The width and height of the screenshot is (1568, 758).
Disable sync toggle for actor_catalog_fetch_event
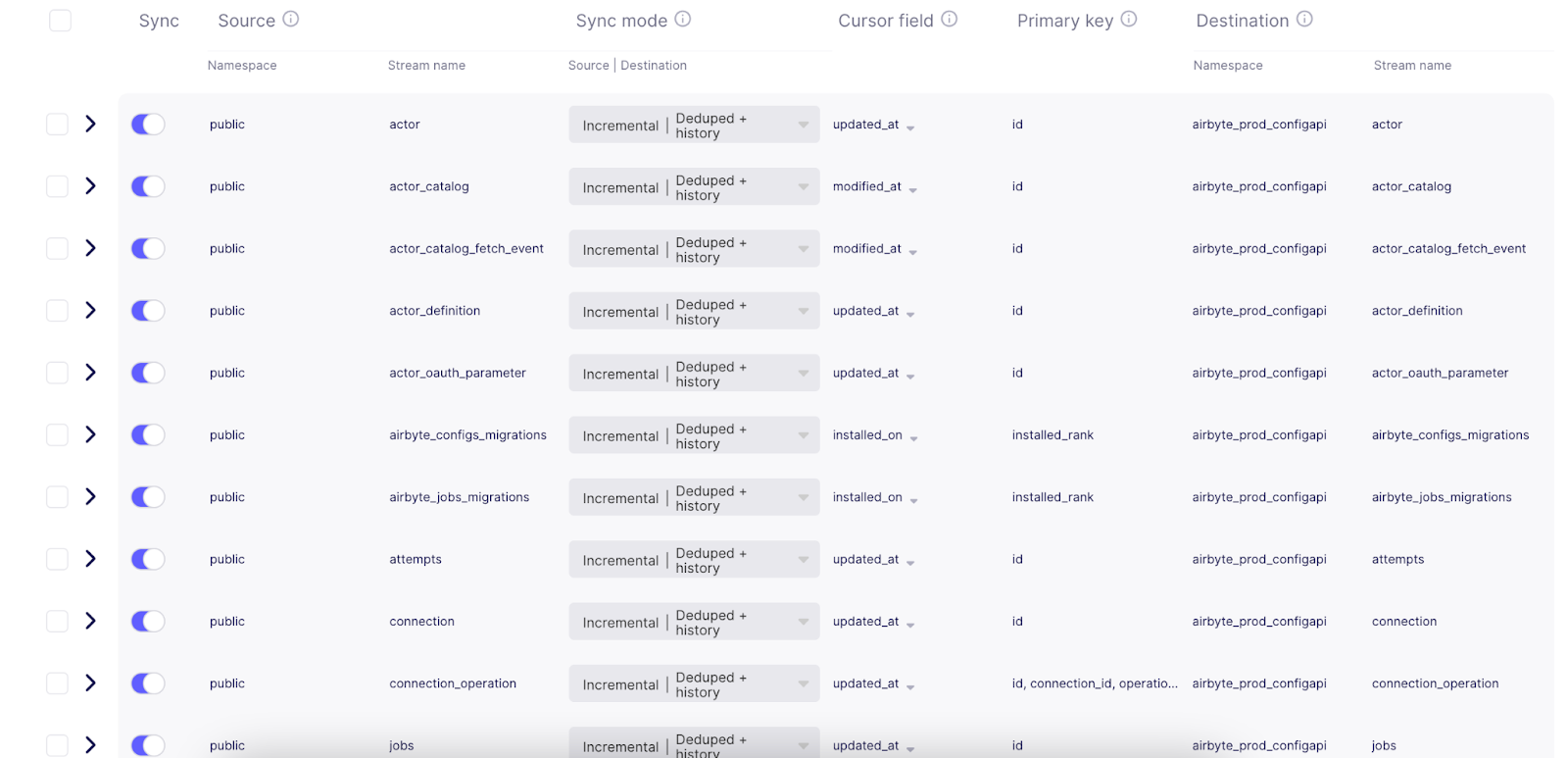148,249
